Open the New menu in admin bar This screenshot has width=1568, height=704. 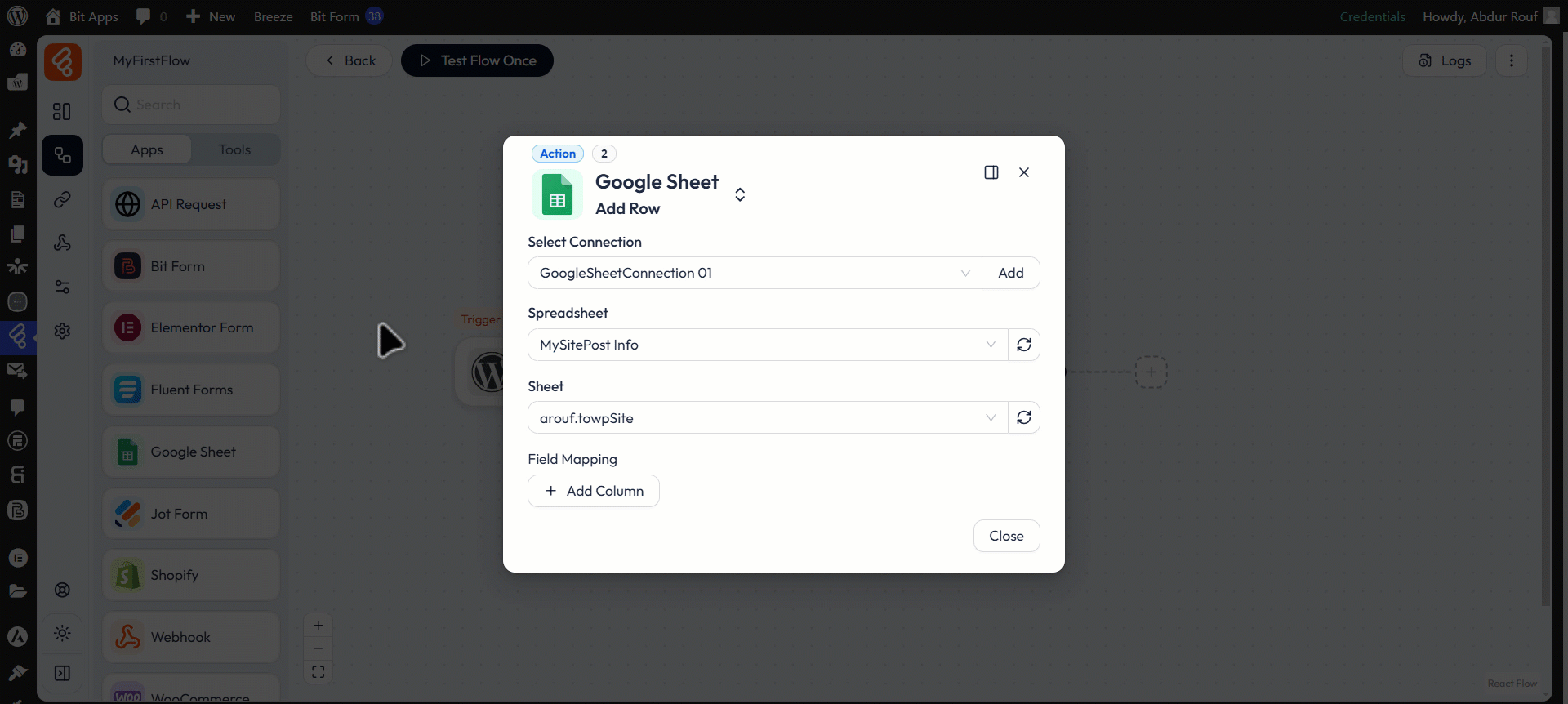point(211,16)
